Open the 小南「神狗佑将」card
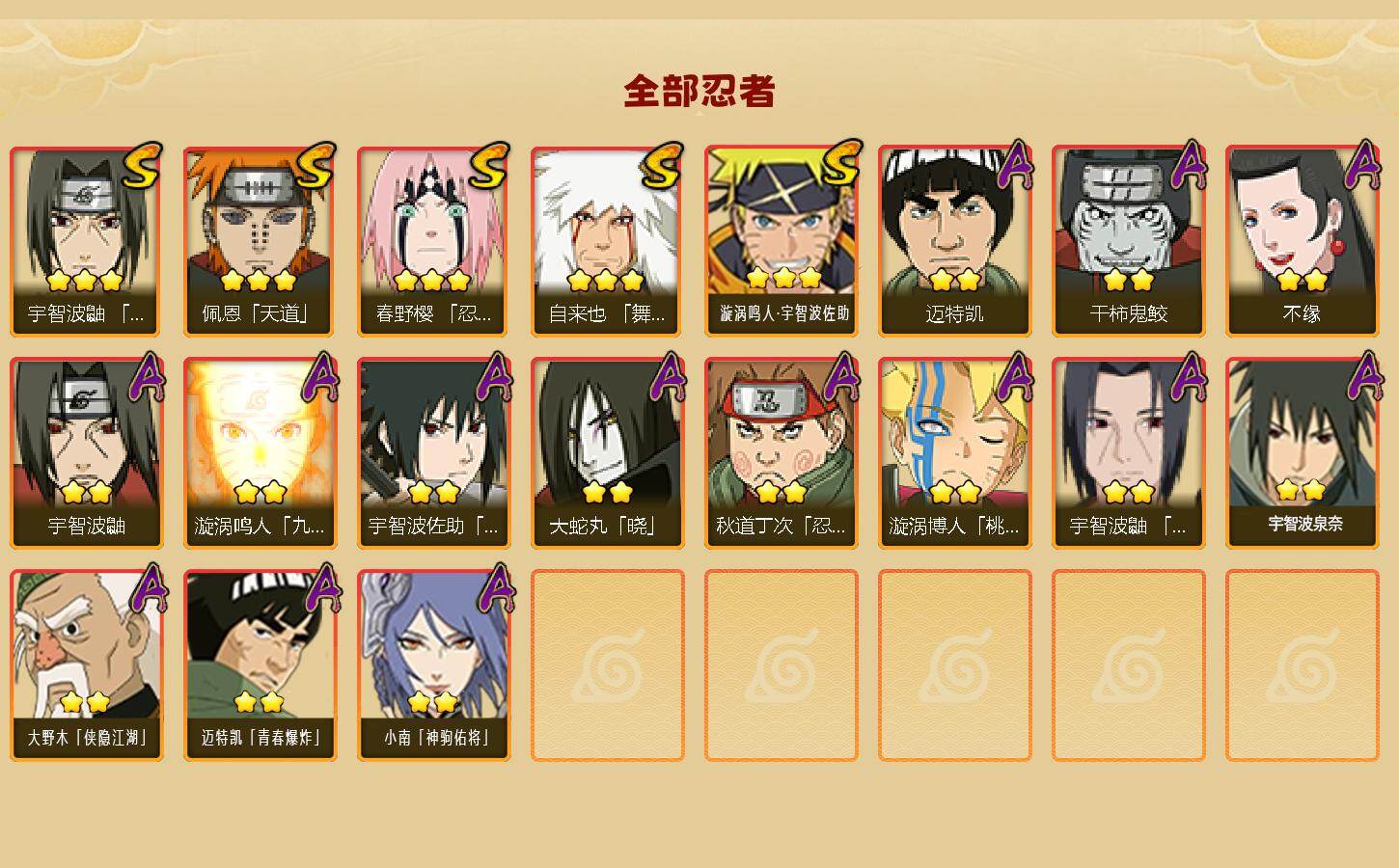Screen dimensions: 1399x868 [x=433, y=665]
